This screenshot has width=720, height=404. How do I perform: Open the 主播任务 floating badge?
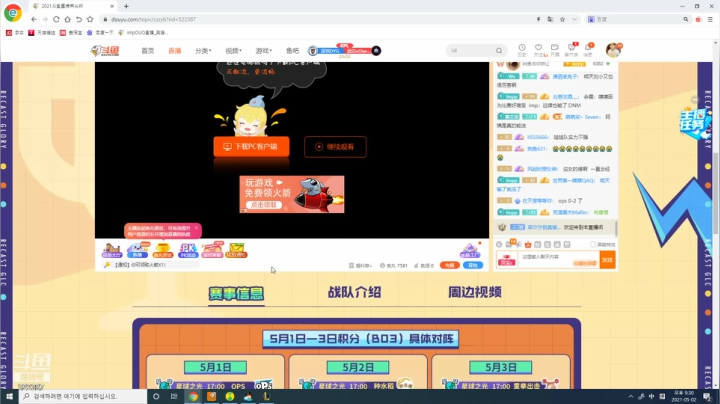tap(693, 122)
